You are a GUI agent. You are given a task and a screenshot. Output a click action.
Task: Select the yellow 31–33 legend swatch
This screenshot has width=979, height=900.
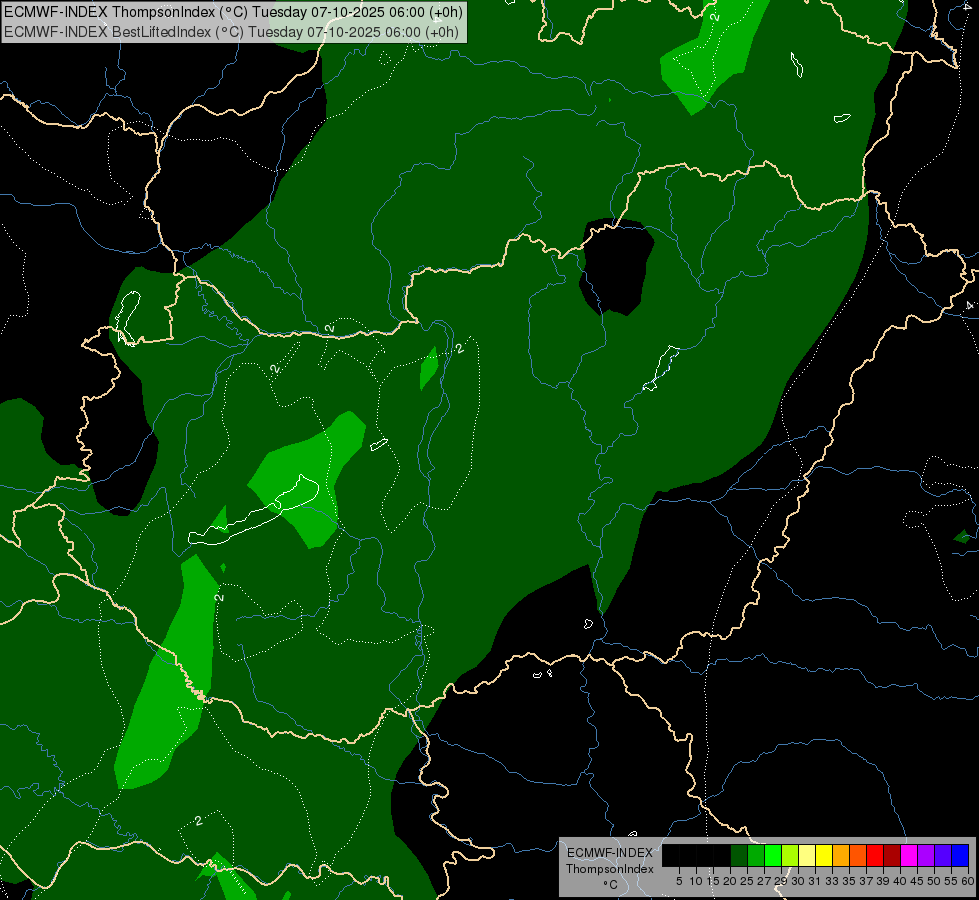pyautogui.click(x=824, y=855)
